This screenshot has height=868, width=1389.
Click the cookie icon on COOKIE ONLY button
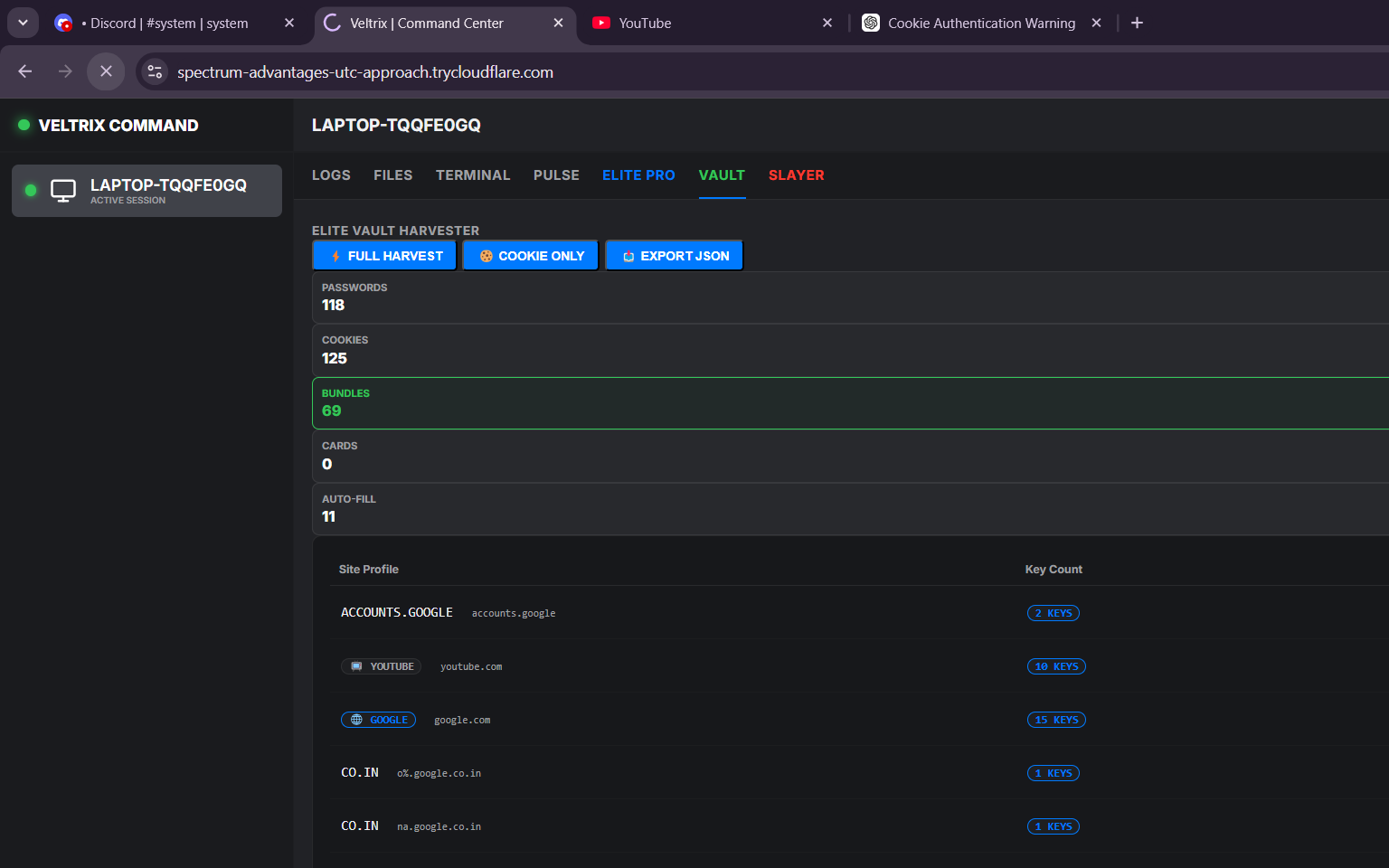tap(487, 255)
